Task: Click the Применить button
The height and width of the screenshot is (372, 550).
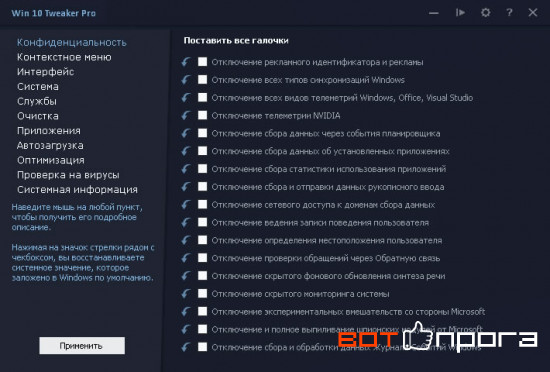Action: click(82, 346)
